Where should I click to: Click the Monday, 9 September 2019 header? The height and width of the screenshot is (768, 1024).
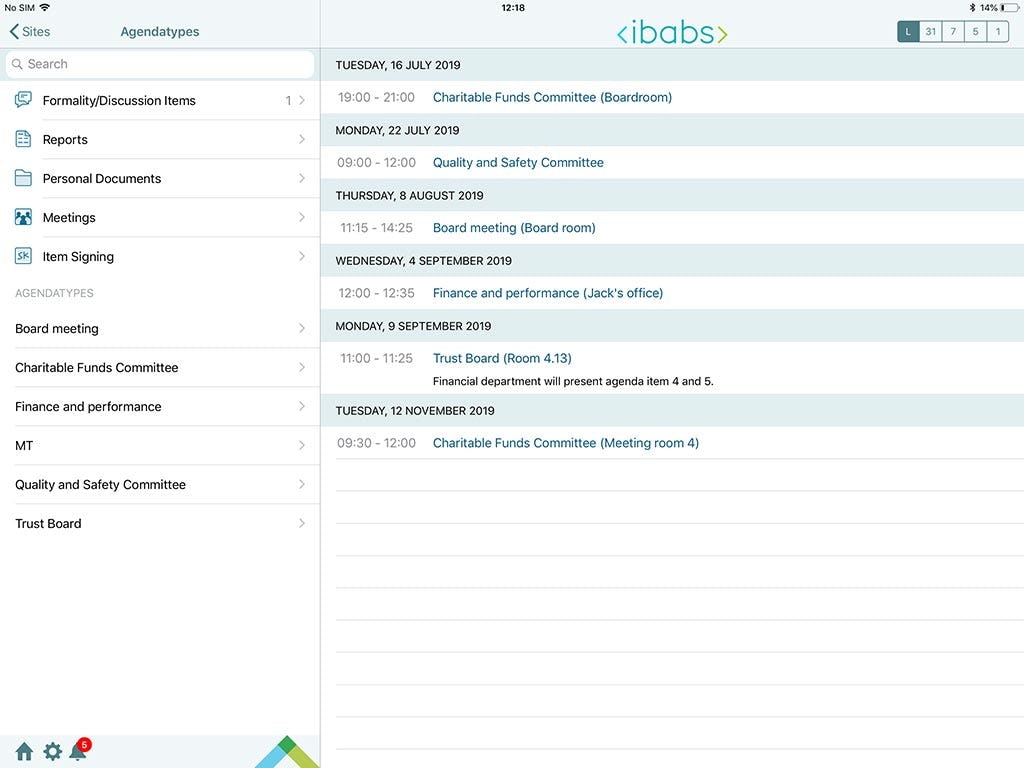click(672, 326)
